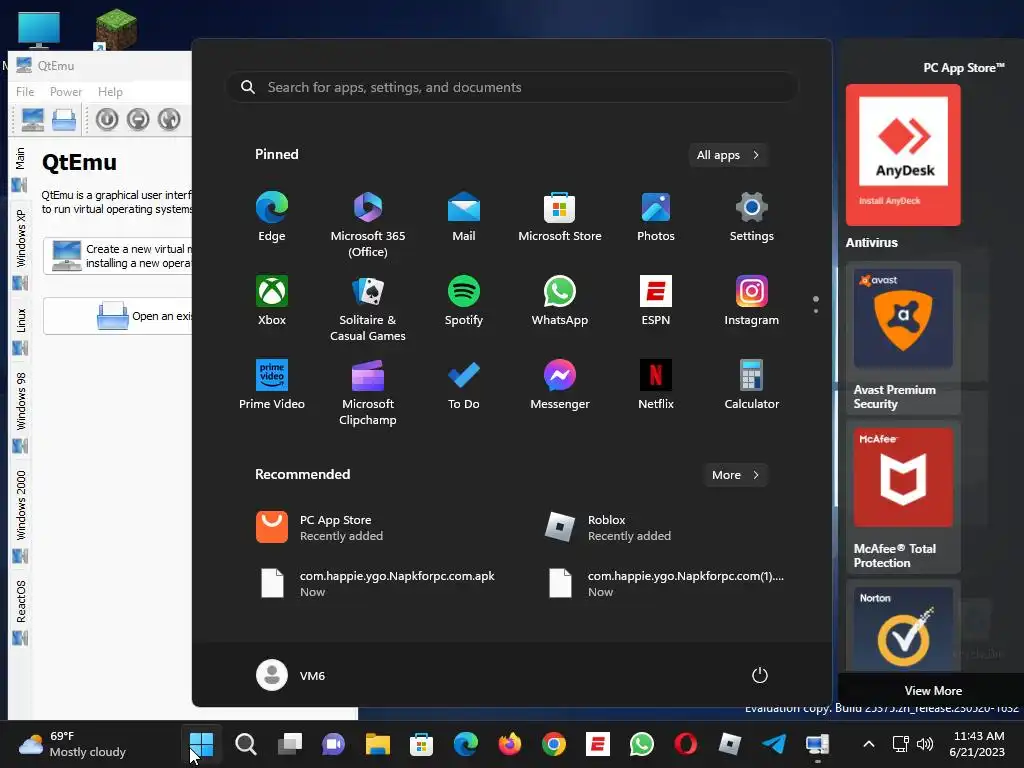Open Telegram from the taskbar
The image size is (1024, 768).
(x=774, y=744)
